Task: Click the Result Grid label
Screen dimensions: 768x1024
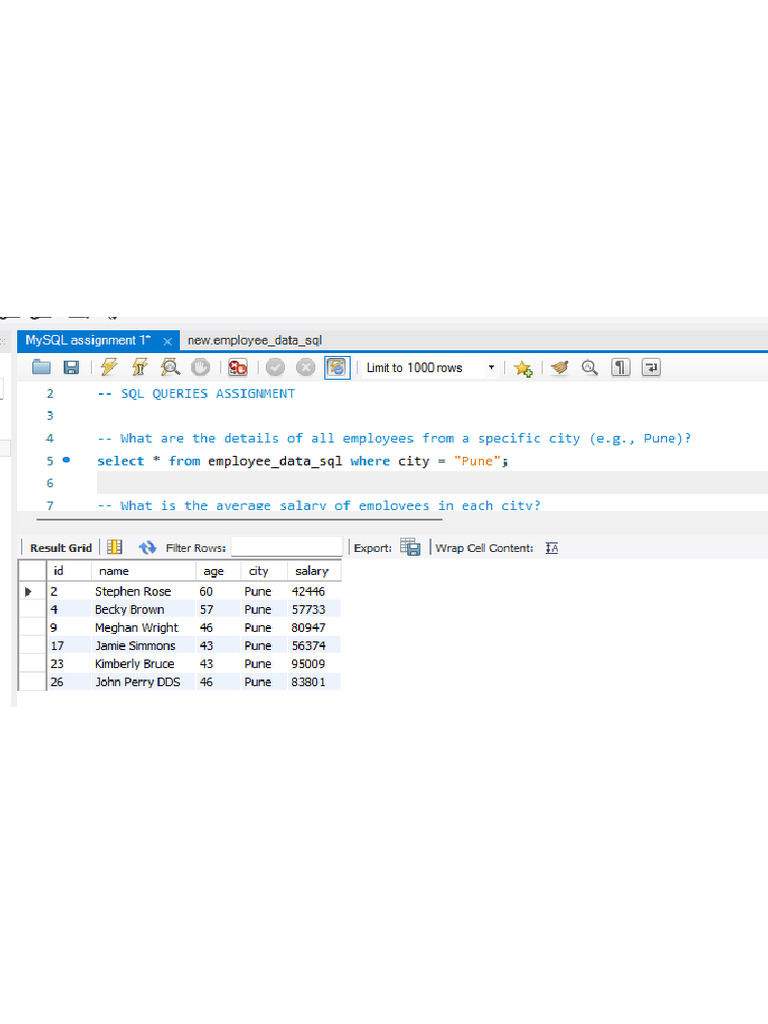Action: point(61,548)
